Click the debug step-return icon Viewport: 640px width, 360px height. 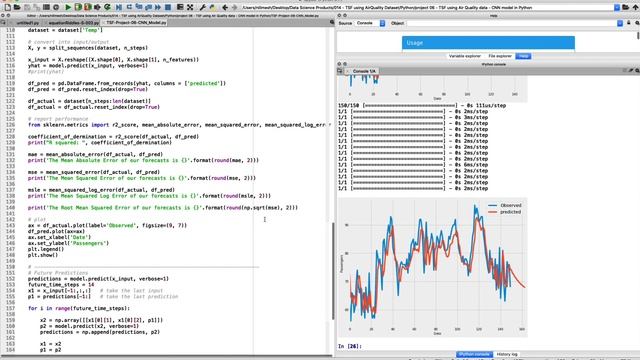(148, 7)
